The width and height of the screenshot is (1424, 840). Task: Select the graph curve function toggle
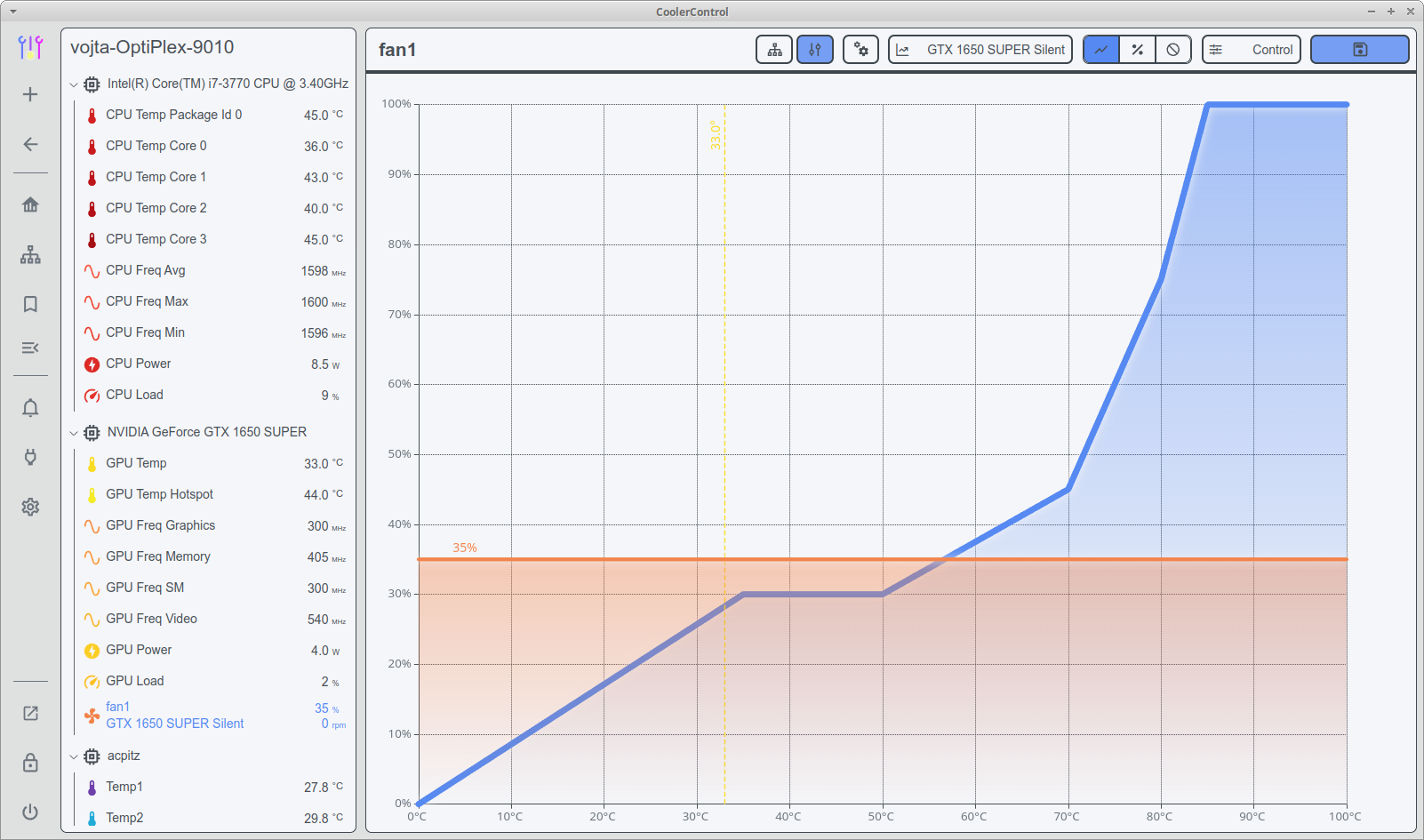click(1101, 50)
